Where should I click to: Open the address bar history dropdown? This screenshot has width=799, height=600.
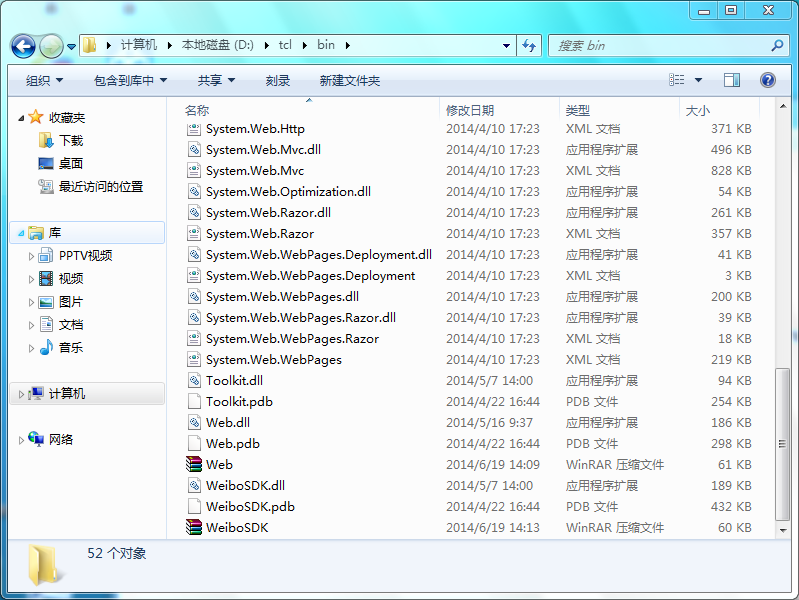click(x=506, y=46)
